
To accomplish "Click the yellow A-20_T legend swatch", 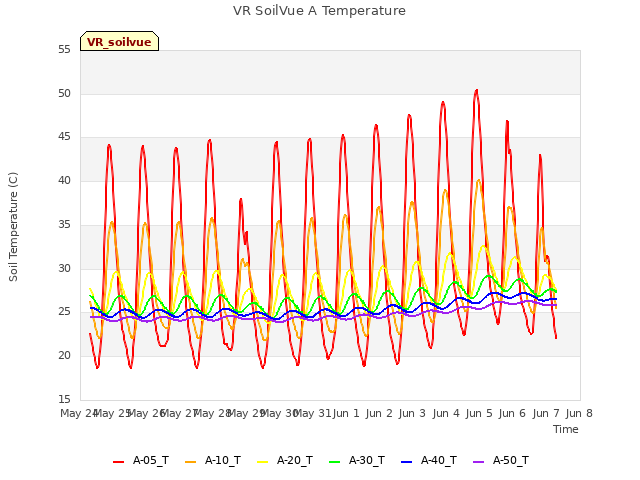I will click(262, 462).
